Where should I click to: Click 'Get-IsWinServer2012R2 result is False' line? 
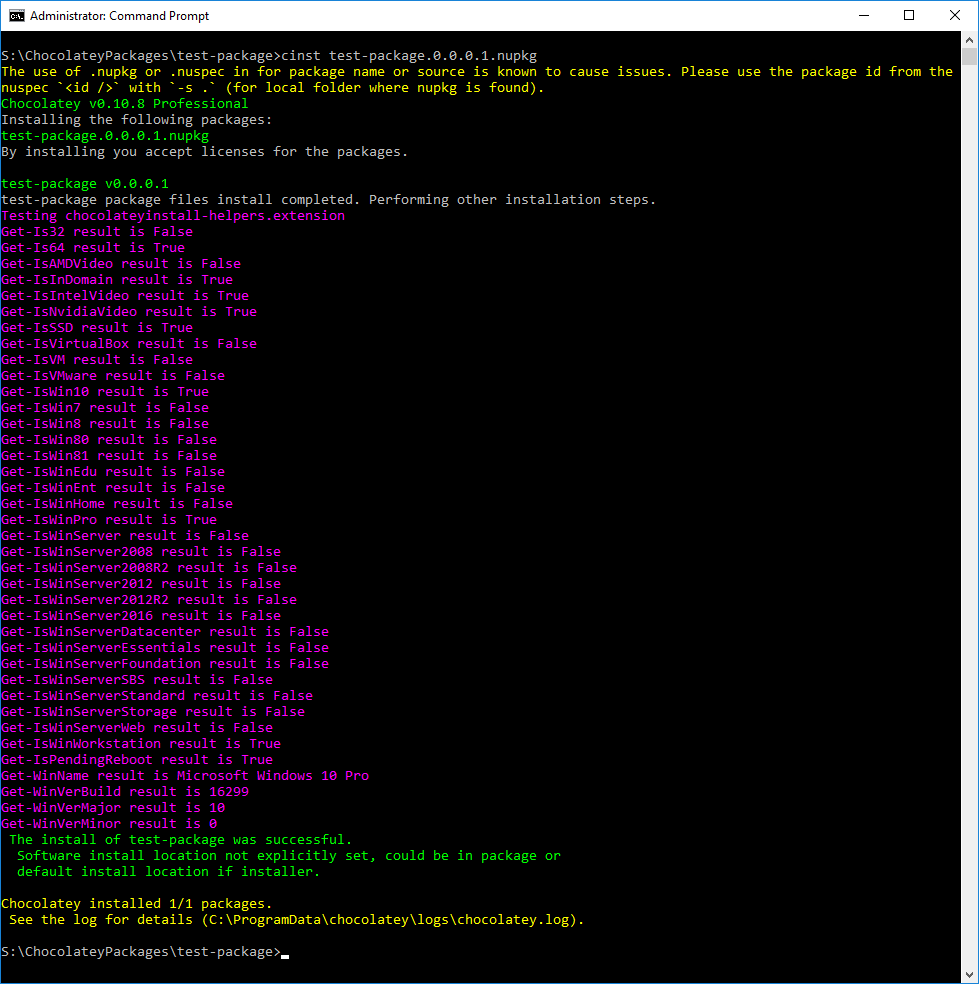coord(149,600)
